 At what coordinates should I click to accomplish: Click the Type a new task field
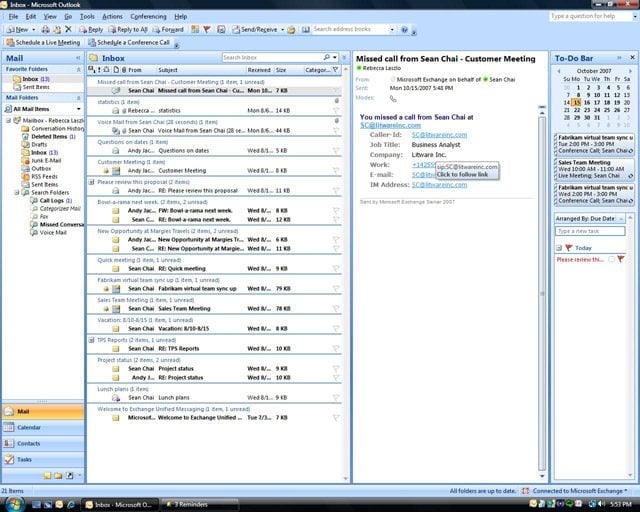pos(590,231)
